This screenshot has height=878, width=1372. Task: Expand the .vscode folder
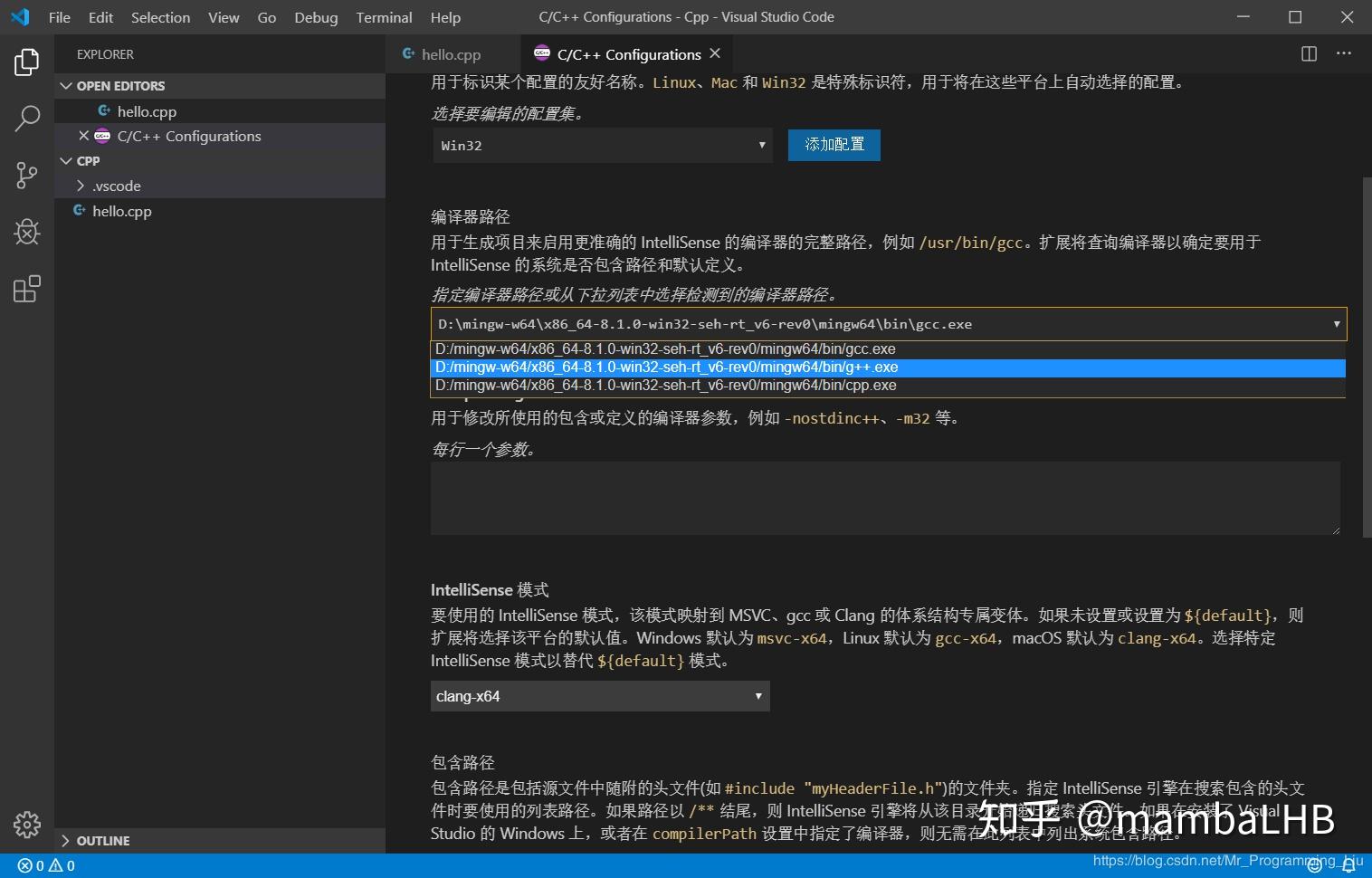pos(220,186)
